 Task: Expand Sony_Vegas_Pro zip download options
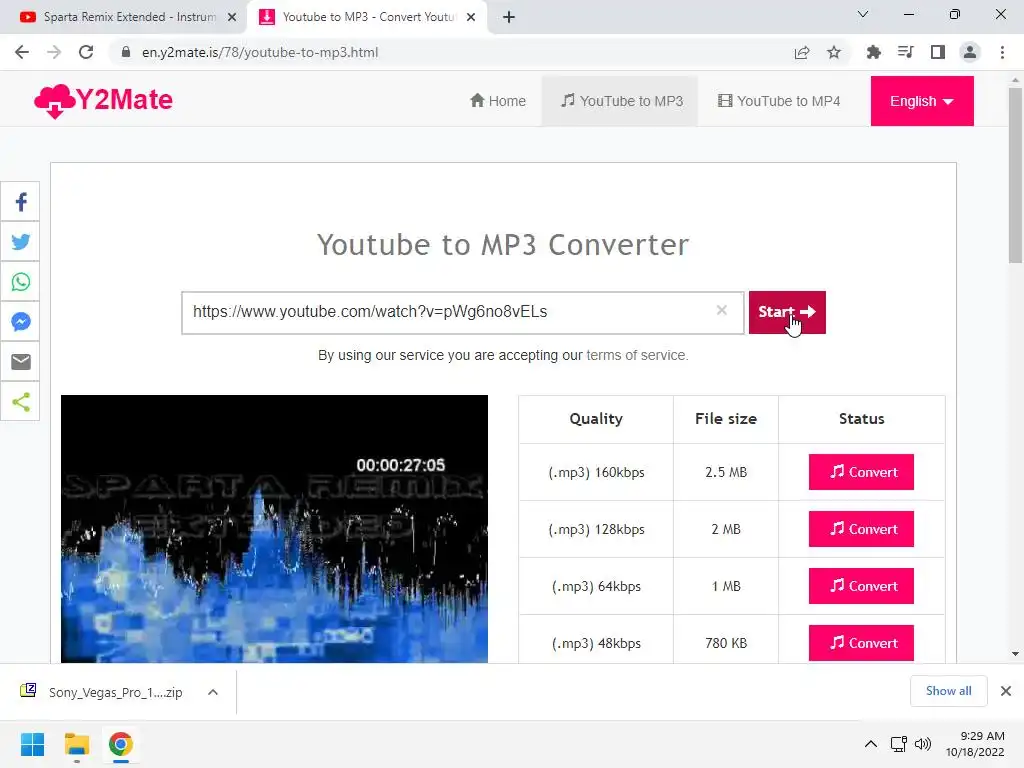tap(213, 692)
